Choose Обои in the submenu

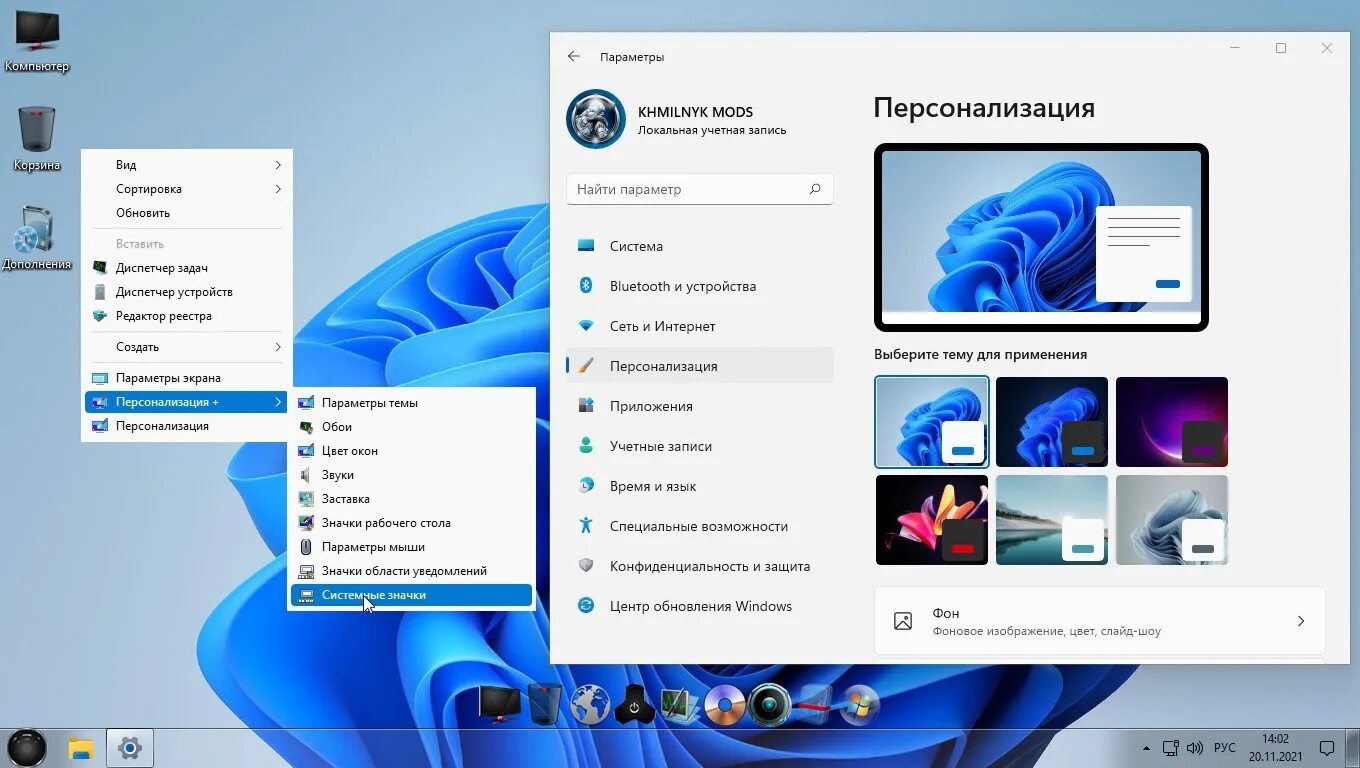tap(411, 427)
